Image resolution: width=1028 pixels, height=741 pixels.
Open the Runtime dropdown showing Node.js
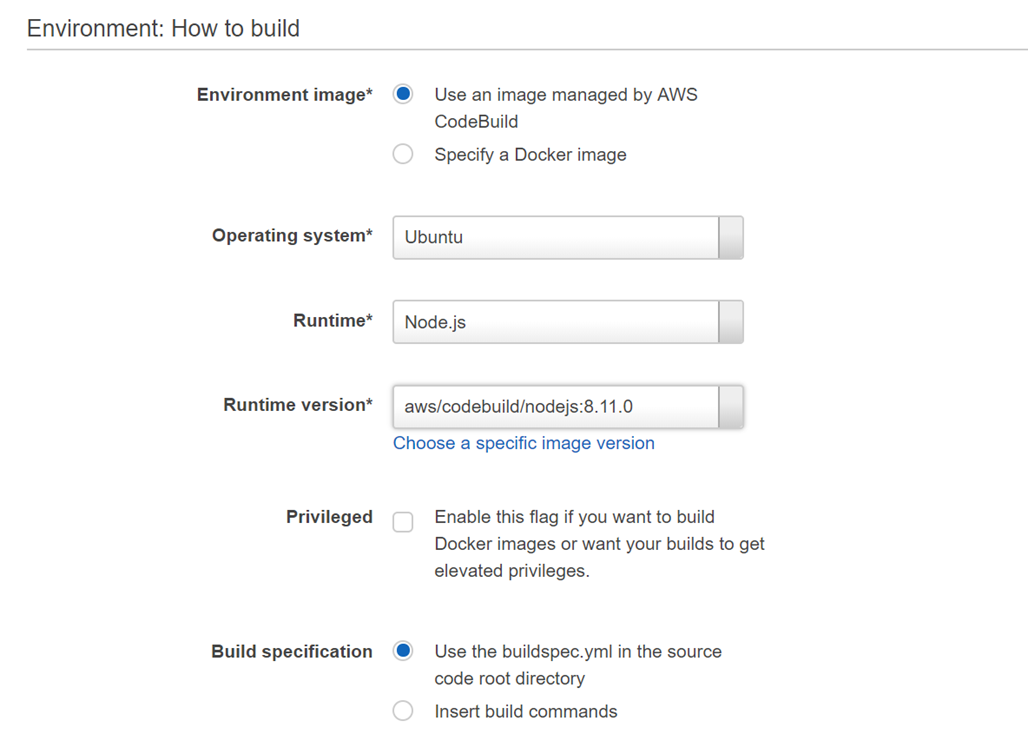(x=555, y=322)
